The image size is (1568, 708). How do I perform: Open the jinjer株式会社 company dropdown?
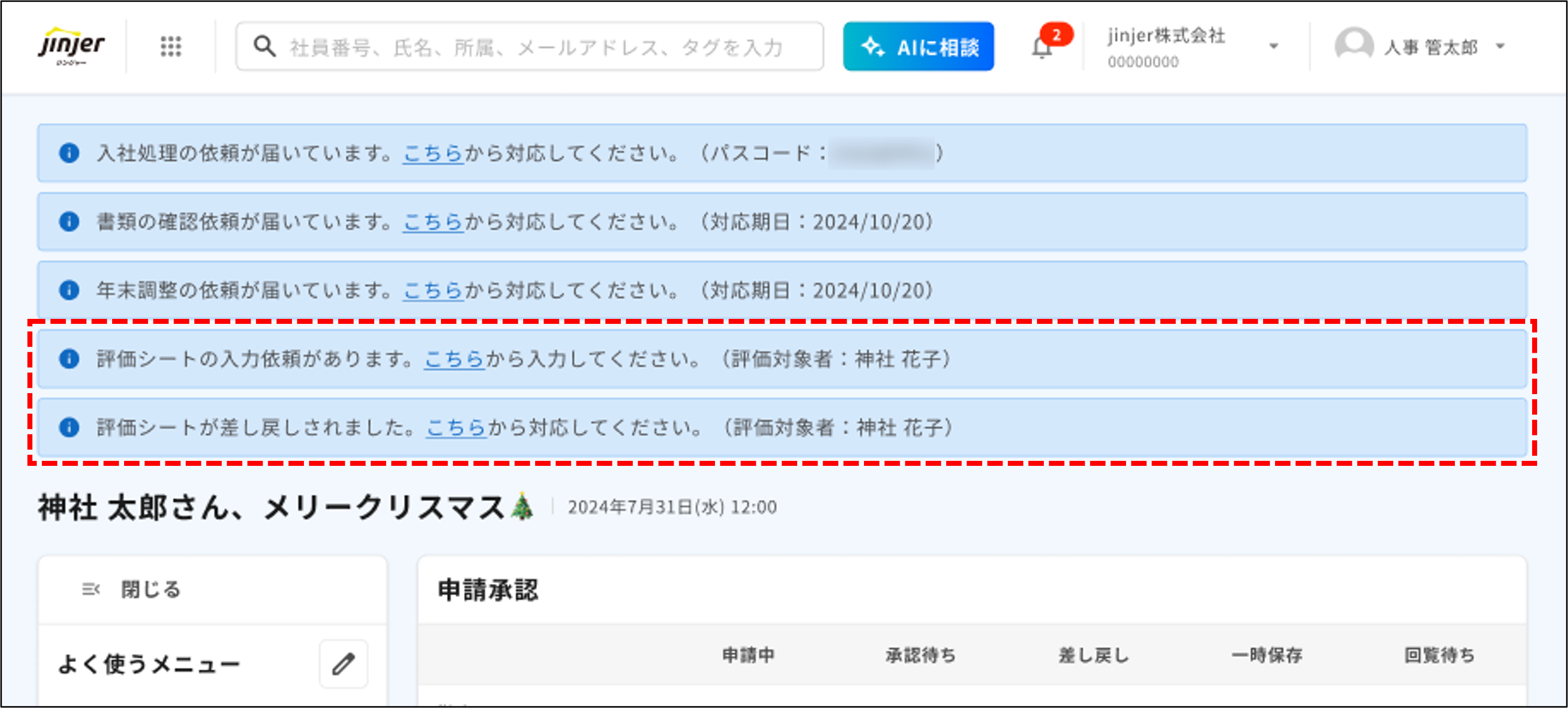pyautogui.click(x=1274, y=46)
